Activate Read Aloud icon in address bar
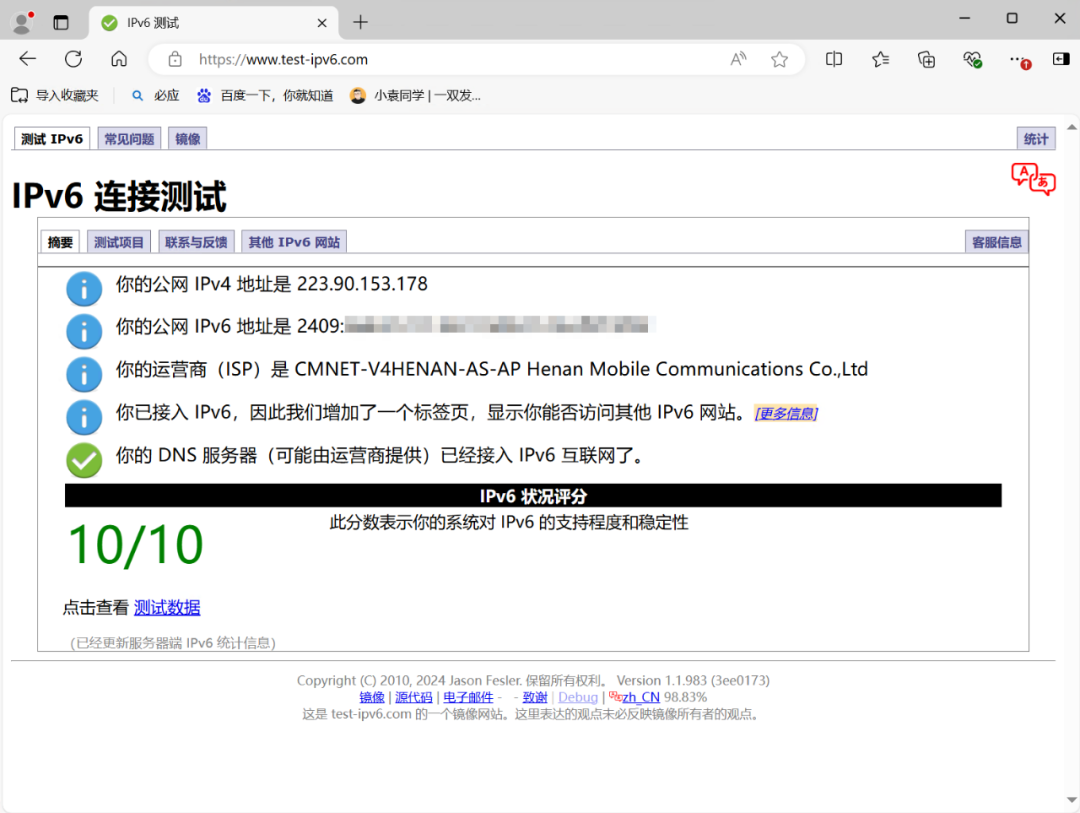 tap(738, 59)
